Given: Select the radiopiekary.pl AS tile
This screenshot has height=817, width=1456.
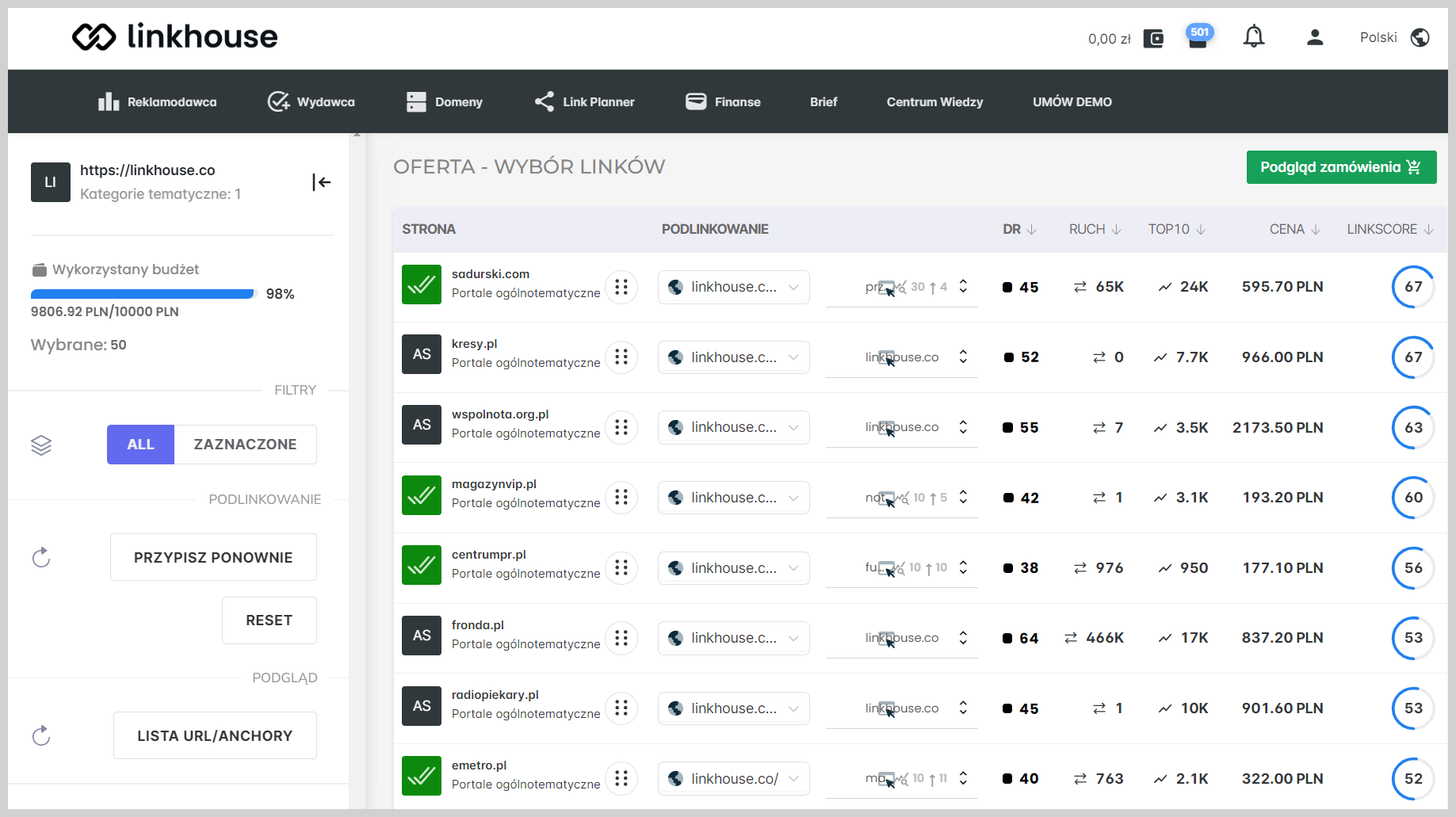Looking at the screenshot, I should 422,706.
